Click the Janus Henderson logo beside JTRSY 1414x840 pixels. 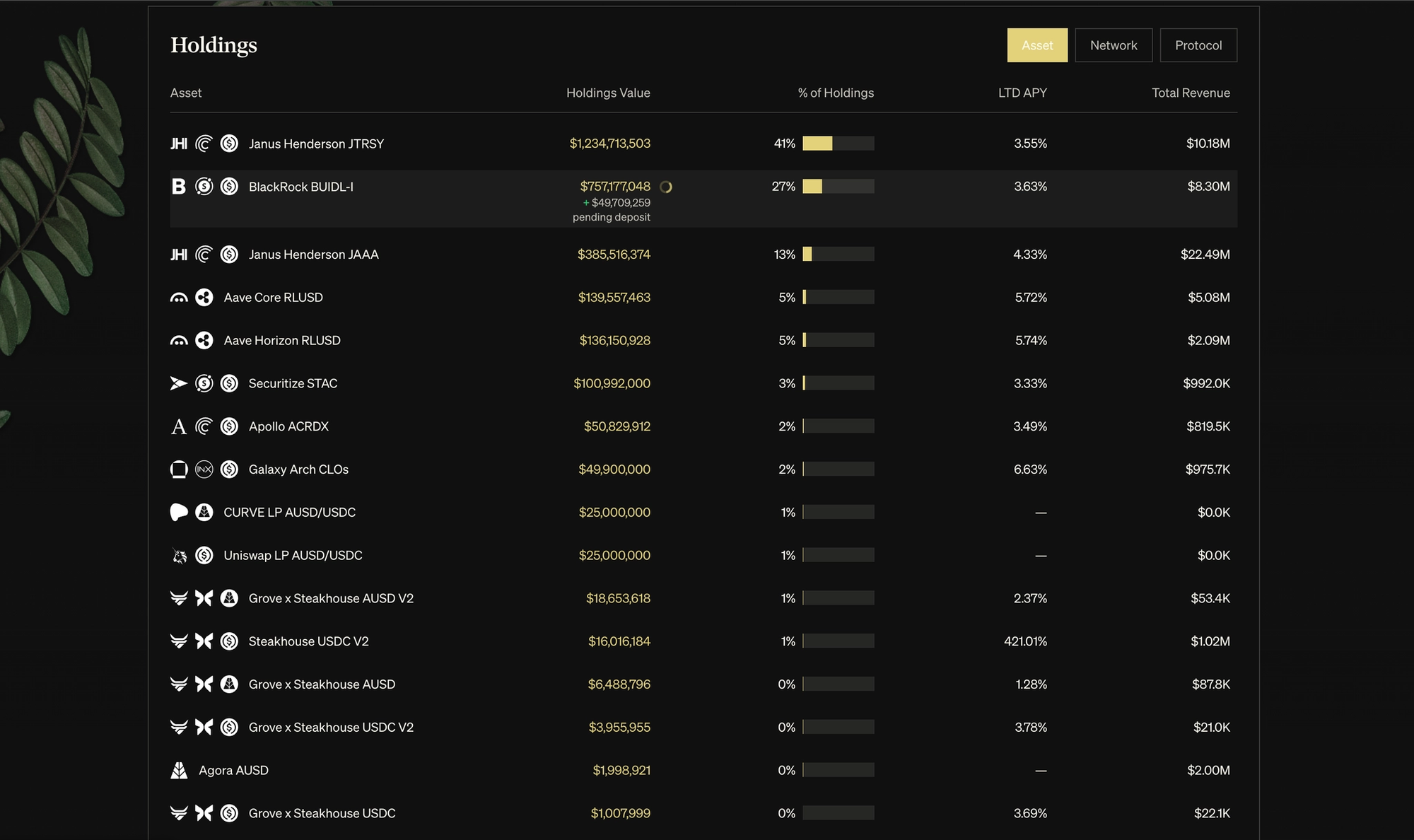pyautogui.click(x=179, y=144)
